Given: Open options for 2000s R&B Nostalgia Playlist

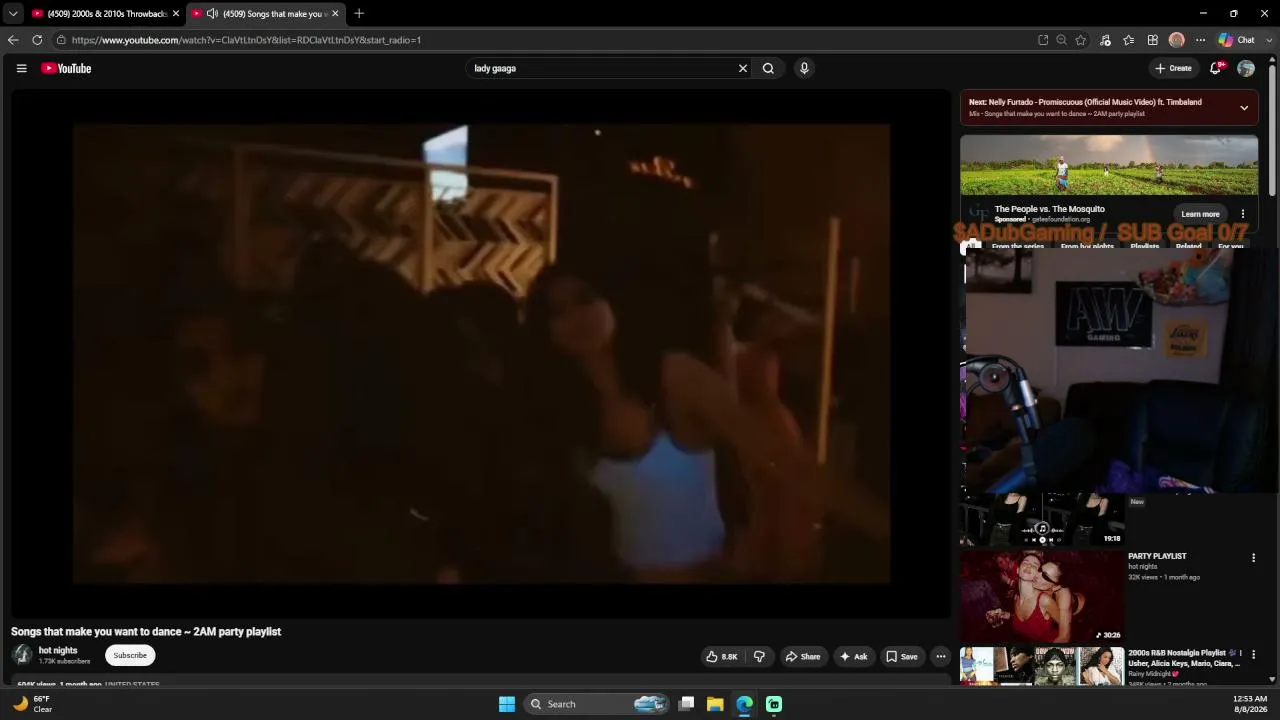Looking at the screenshot, I should [1253, 654].
